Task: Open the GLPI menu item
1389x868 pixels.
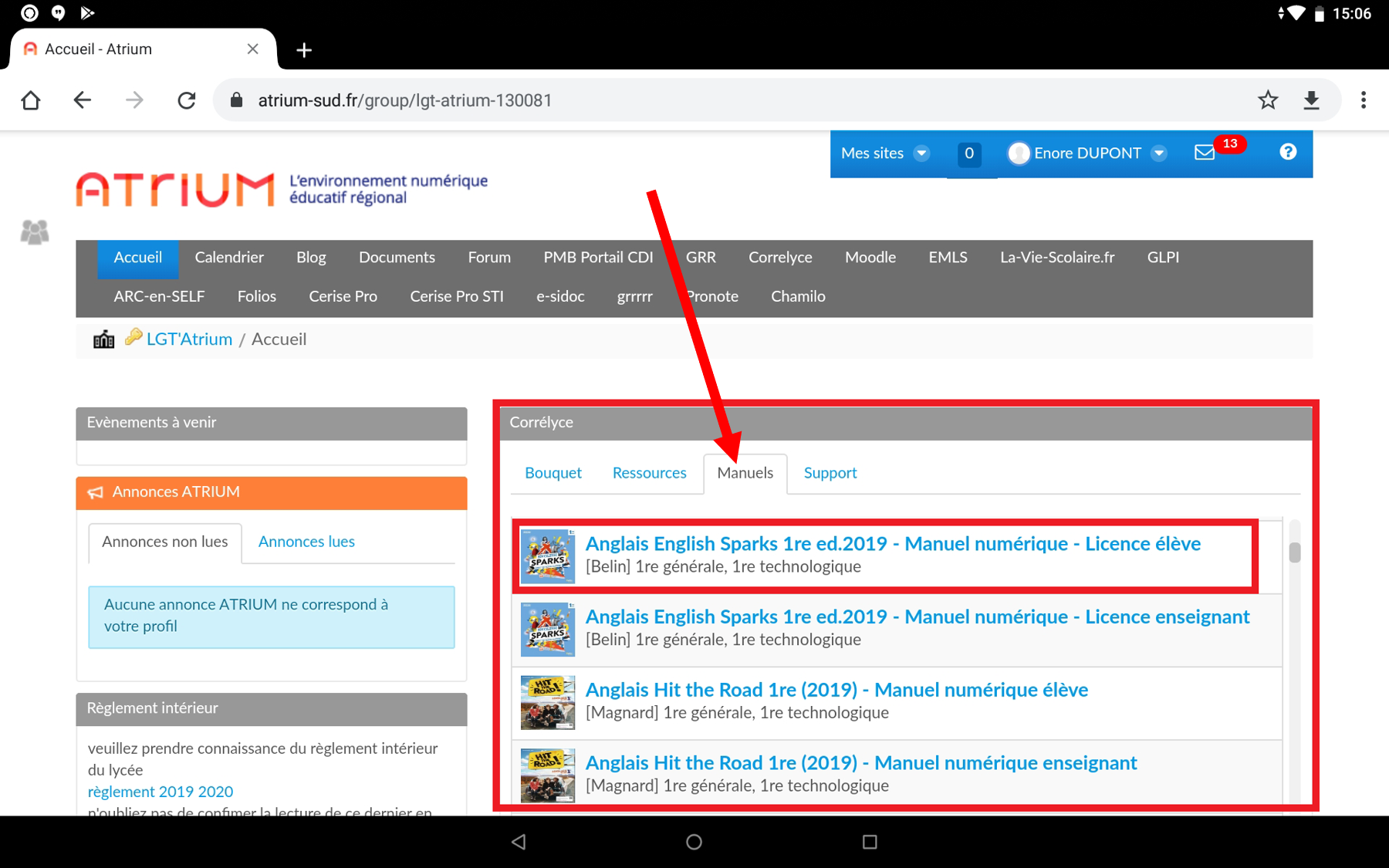Action: pyautogui.click(x=1163, y=258)
